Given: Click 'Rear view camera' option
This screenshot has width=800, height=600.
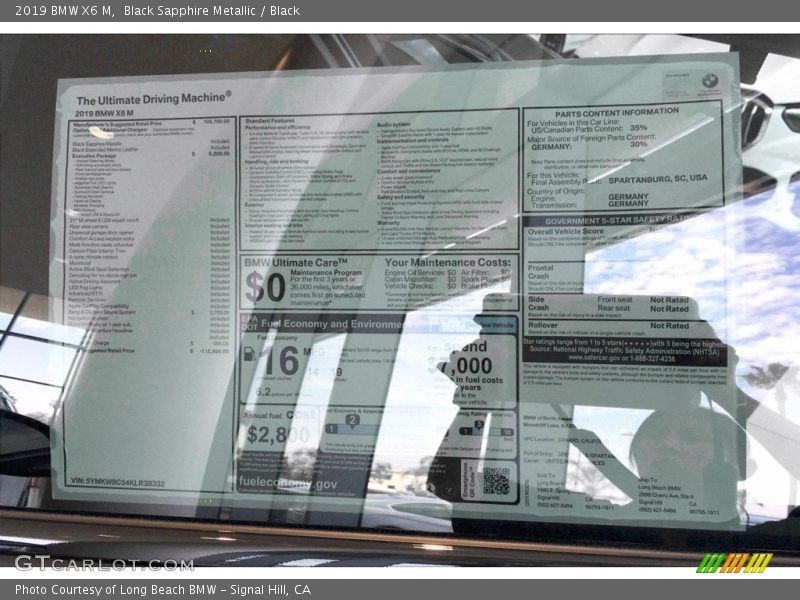Looking at the screenshot, I should click(89, 226).
